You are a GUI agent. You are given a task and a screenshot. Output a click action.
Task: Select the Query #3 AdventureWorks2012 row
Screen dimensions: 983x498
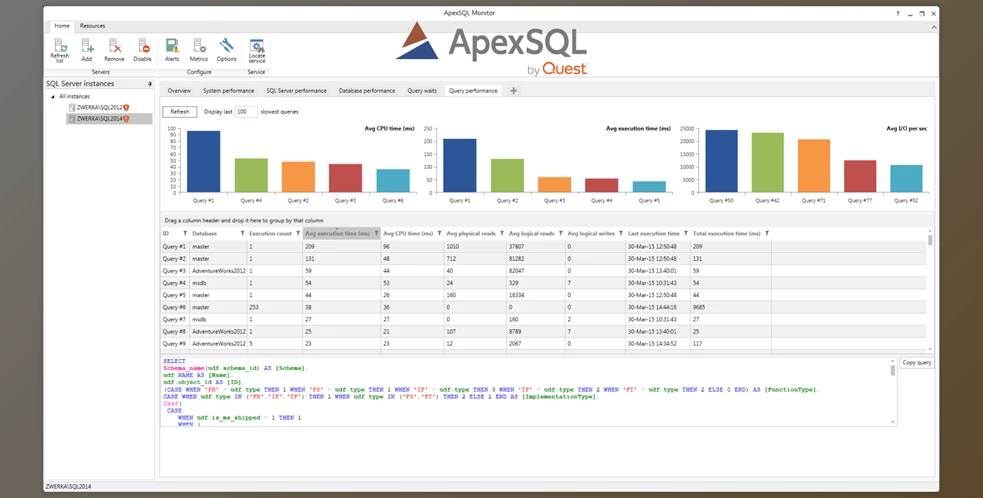click(543, 271)
